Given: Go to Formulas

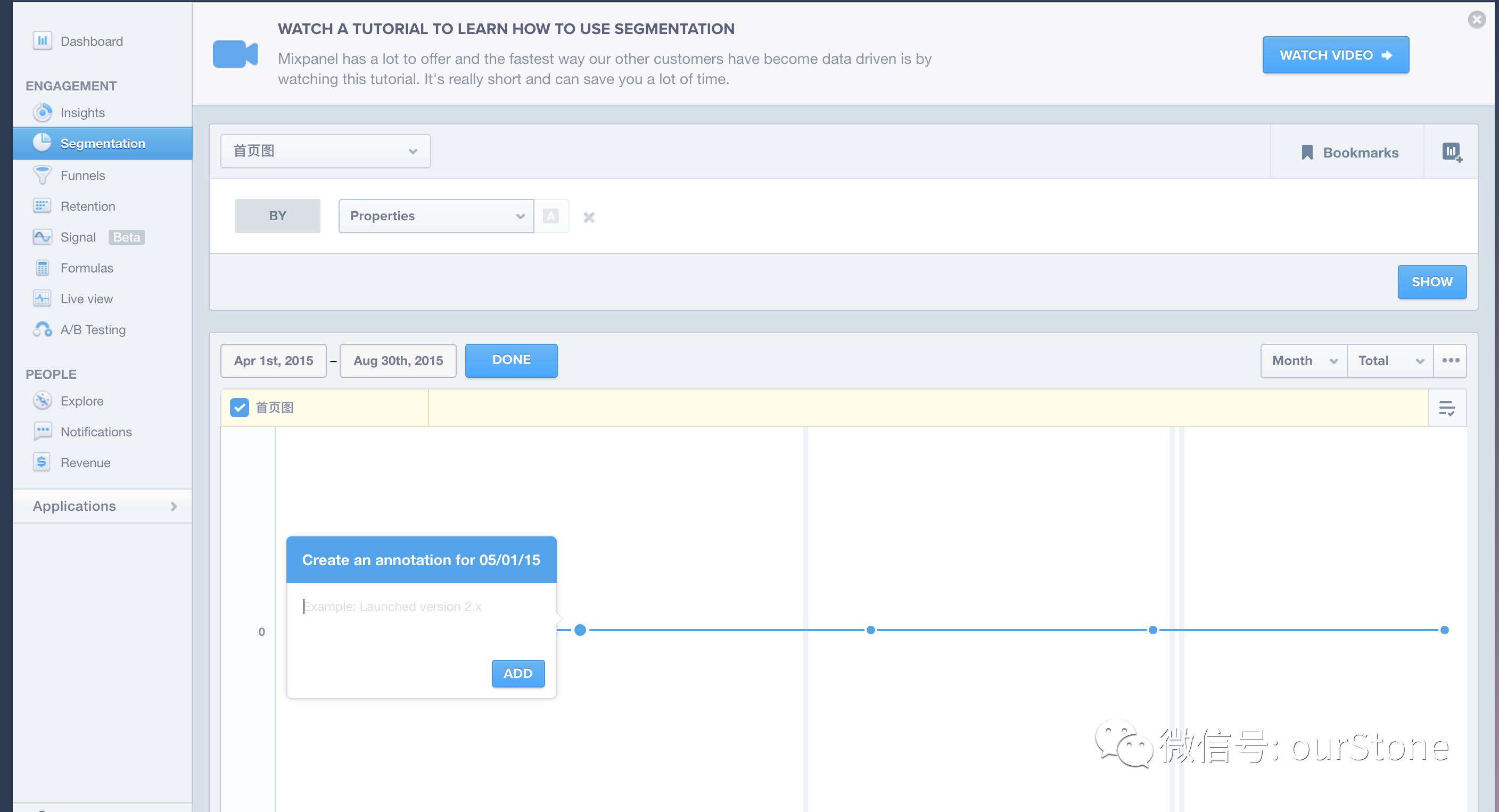Looking at the screenshot, I should tap(87, 268).
